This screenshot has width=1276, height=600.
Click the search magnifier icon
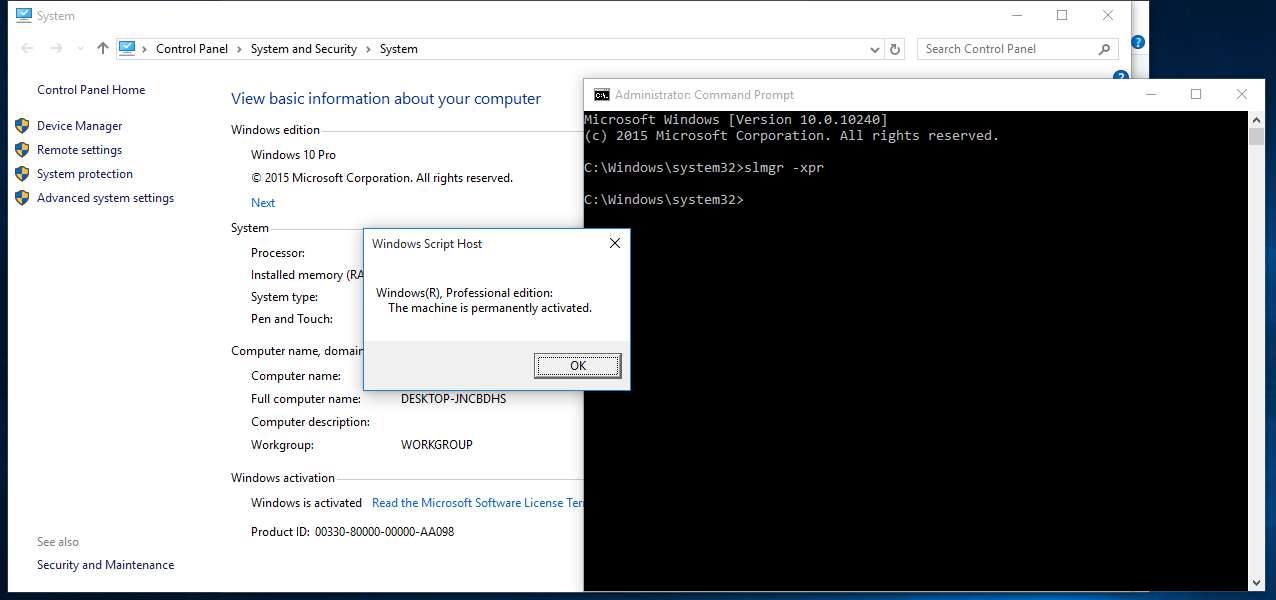(1104, 49)
